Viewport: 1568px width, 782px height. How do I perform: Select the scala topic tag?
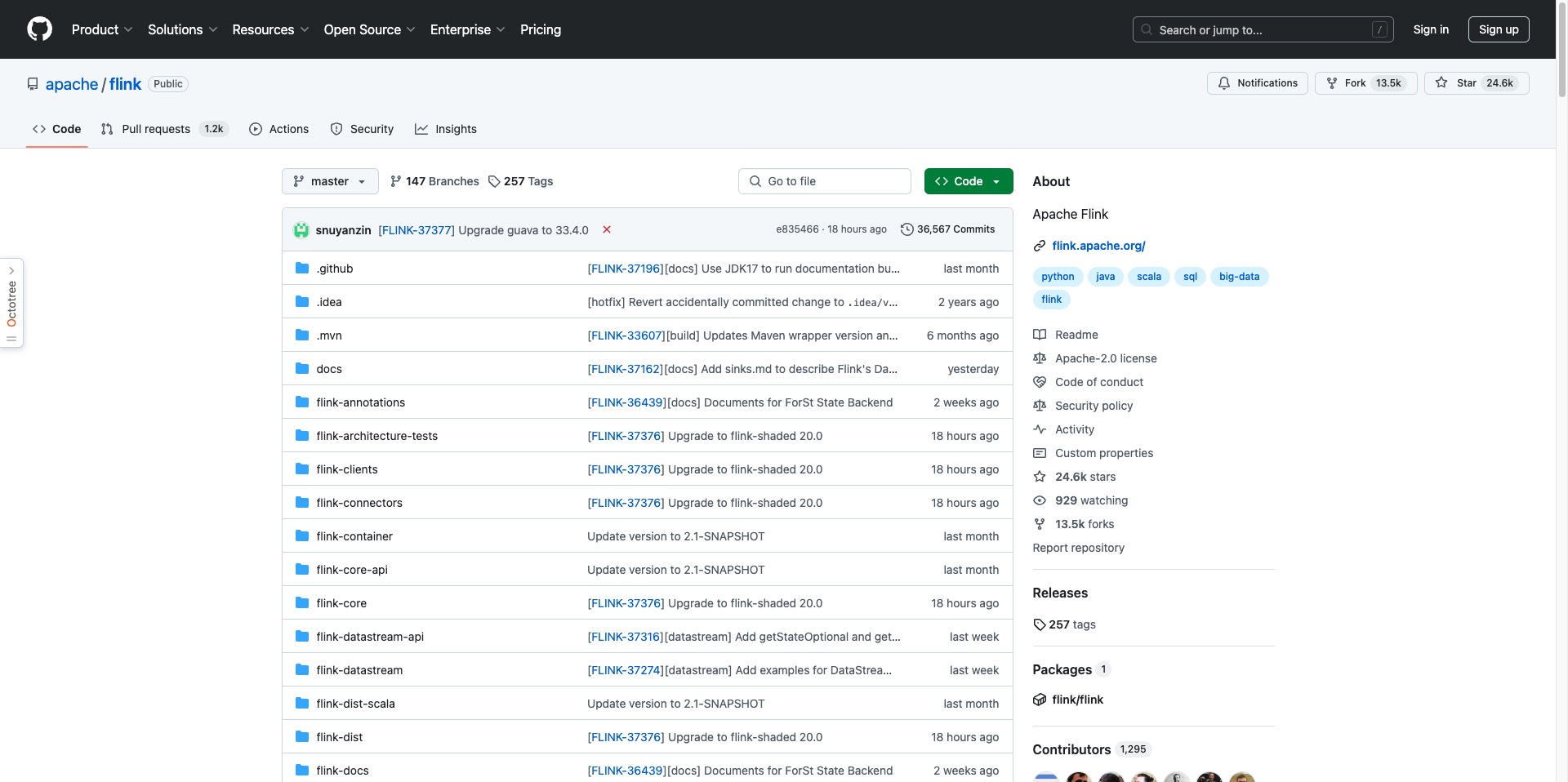click(1149, 277)
